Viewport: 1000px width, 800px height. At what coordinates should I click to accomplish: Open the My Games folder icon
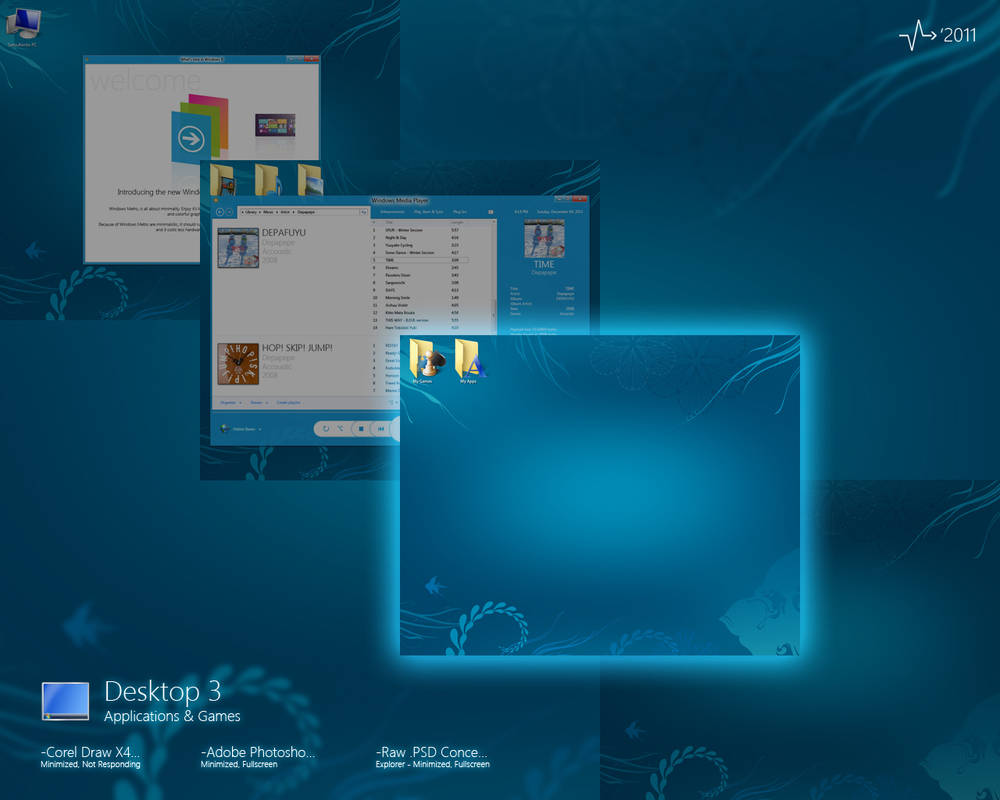pyautogui.click(x=426, y=361)
